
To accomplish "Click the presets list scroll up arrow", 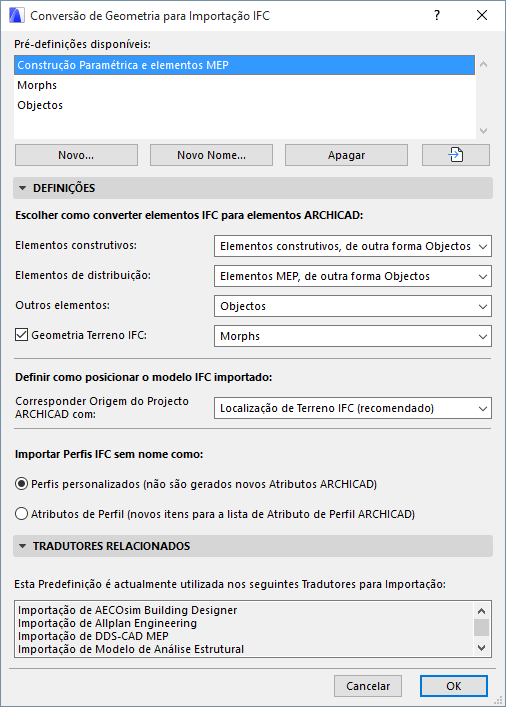I will point(483,64).
